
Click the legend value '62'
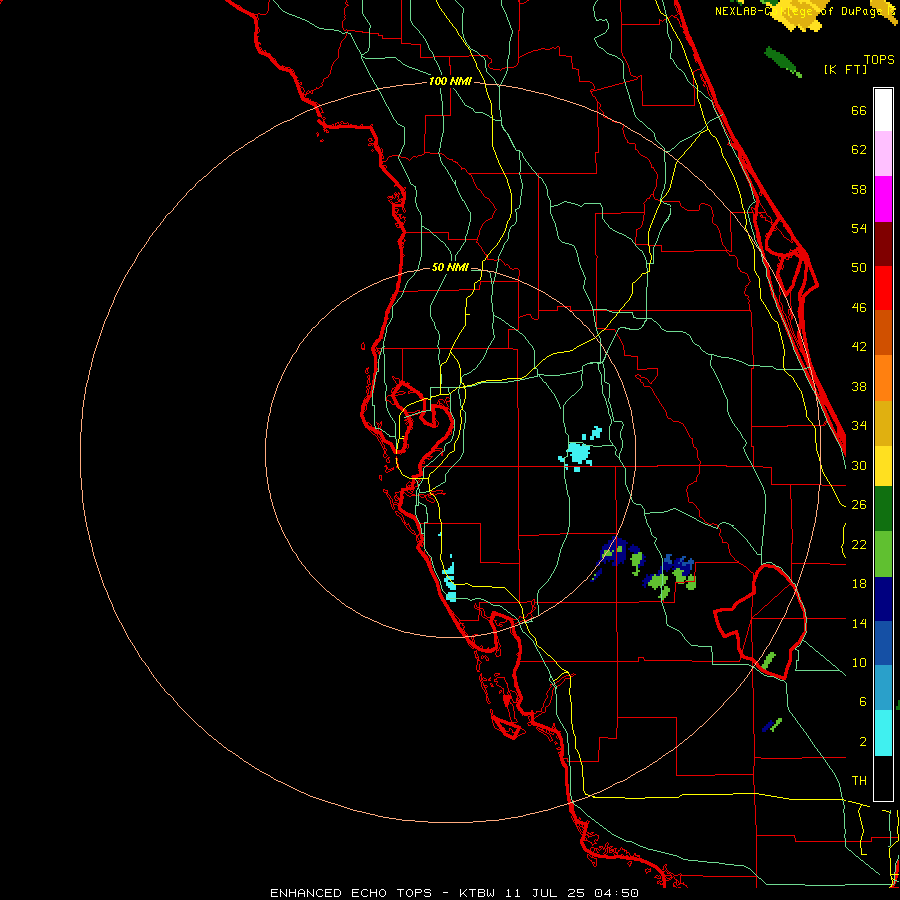pyautogui.click(x=859, y=150)
